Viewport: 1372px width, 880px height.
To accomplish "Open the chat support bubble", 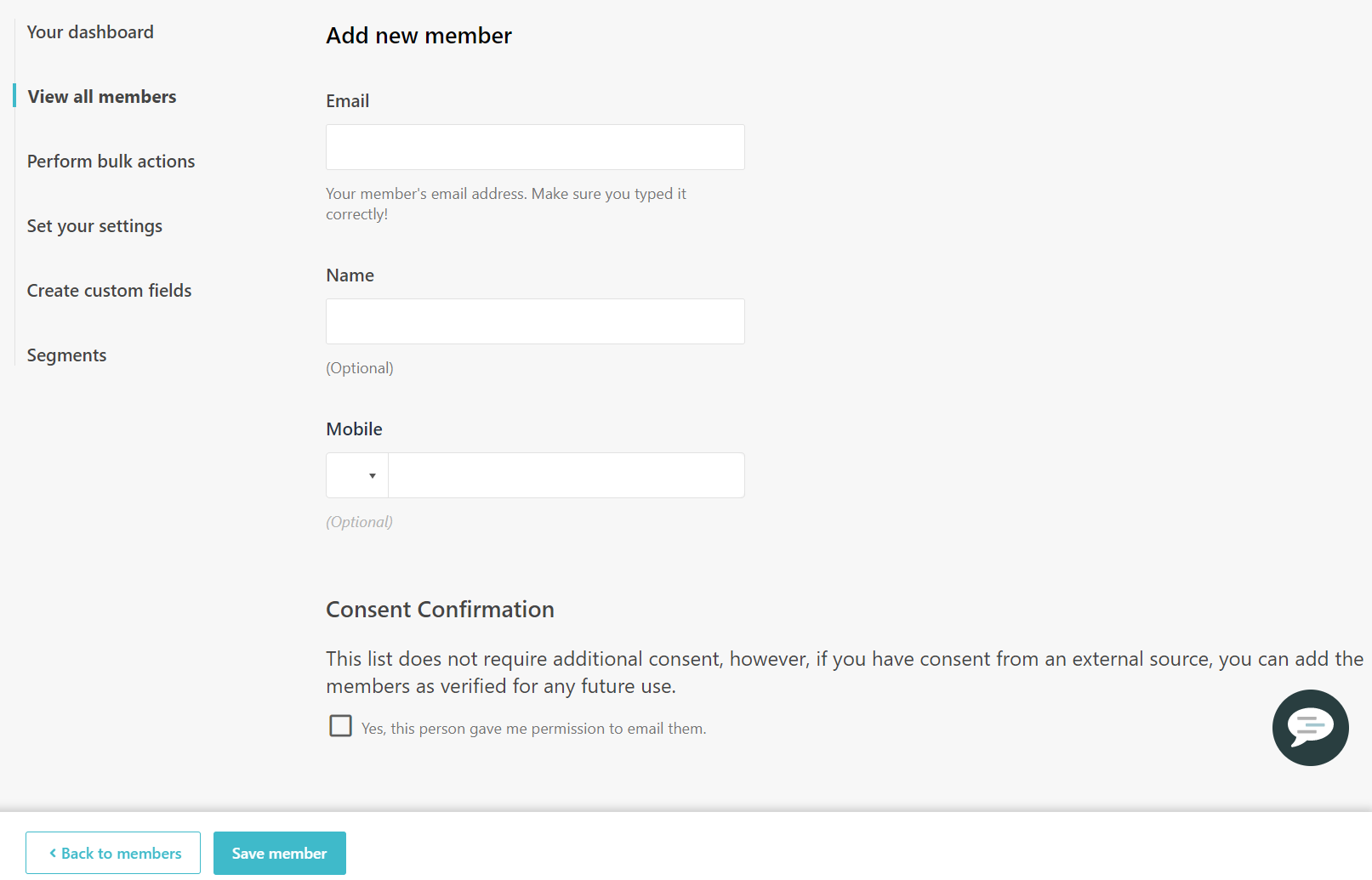I will coord(1310,728).
